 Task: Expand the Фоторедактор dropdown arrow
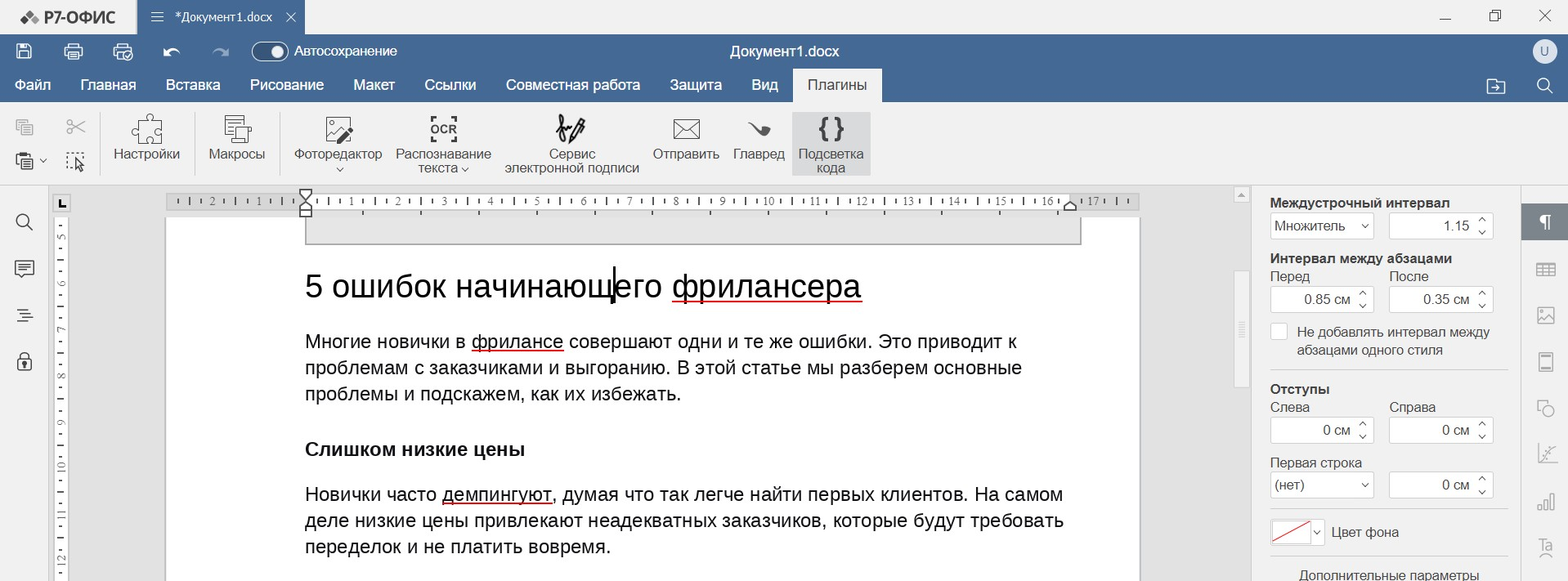[339, 169]
